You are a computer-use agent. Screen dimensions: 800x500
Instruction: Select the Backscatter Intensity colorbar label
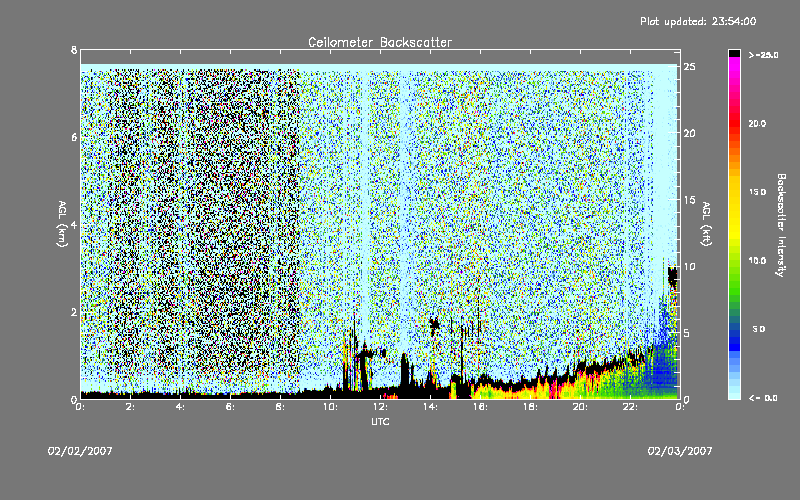point(781,225)
